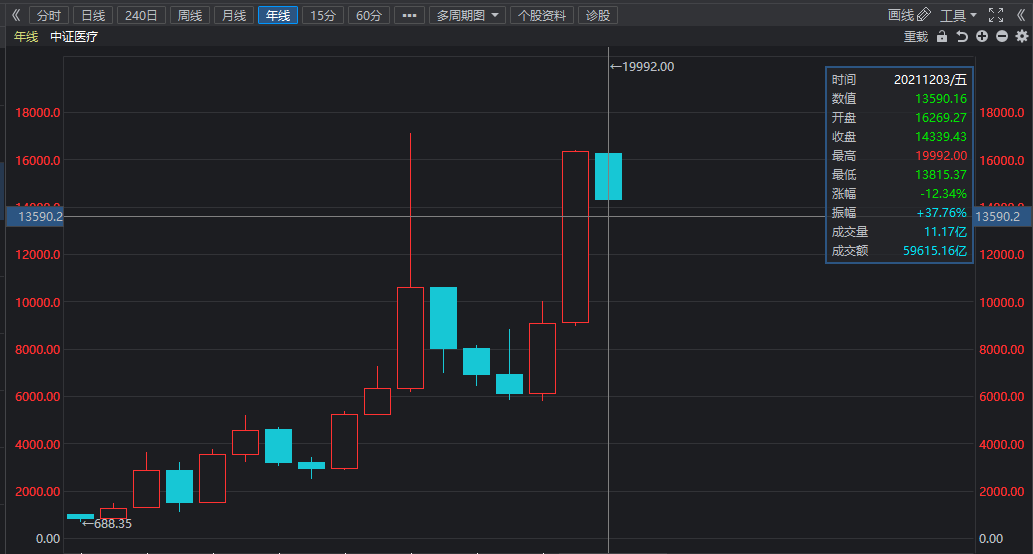The width and height of the screenshot is (1033, 554).
Task: Click the 数值 value 13590.16
Action: 941,99
